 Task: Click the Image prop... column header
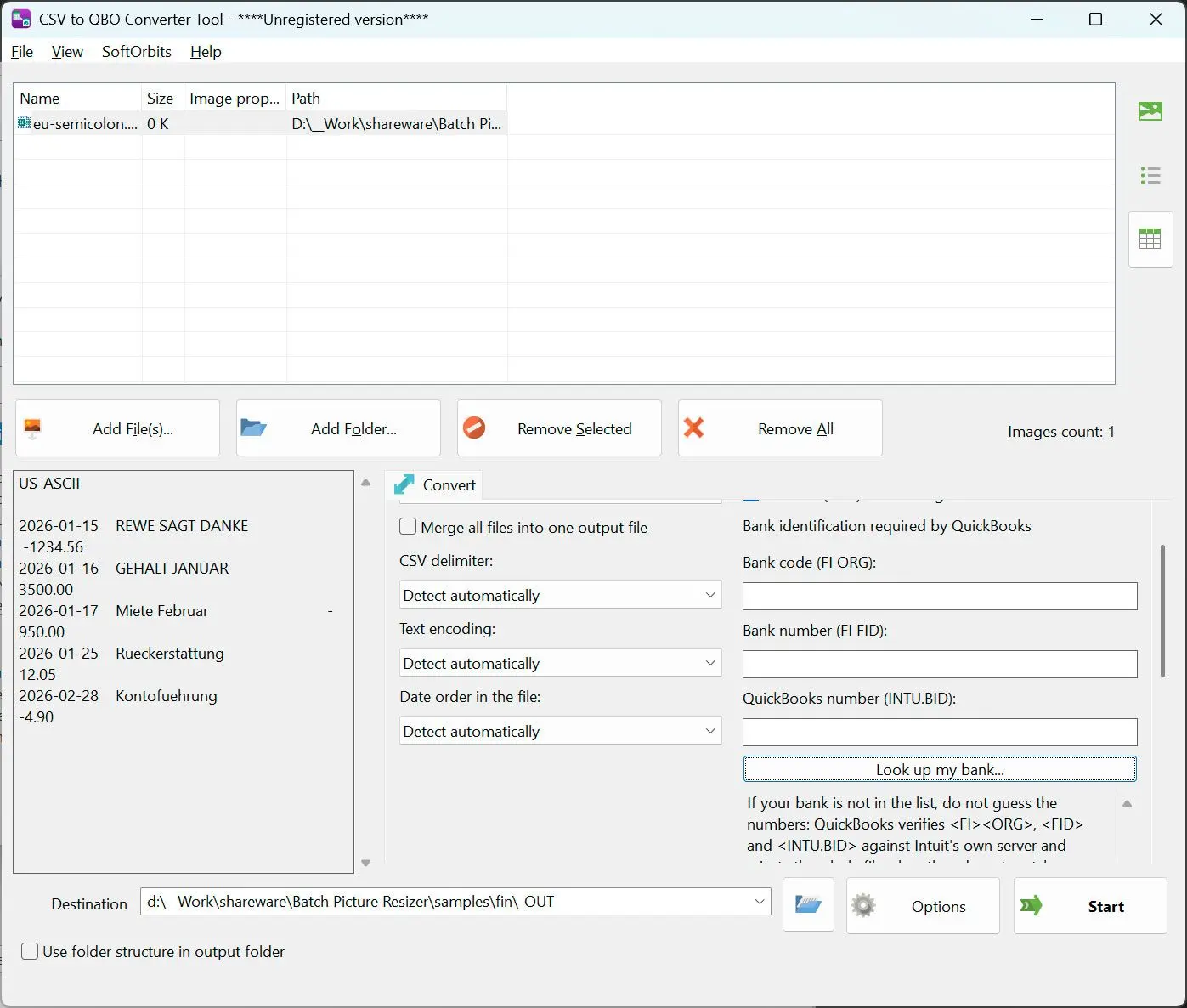pyautogui.click(x=235, y=98)
